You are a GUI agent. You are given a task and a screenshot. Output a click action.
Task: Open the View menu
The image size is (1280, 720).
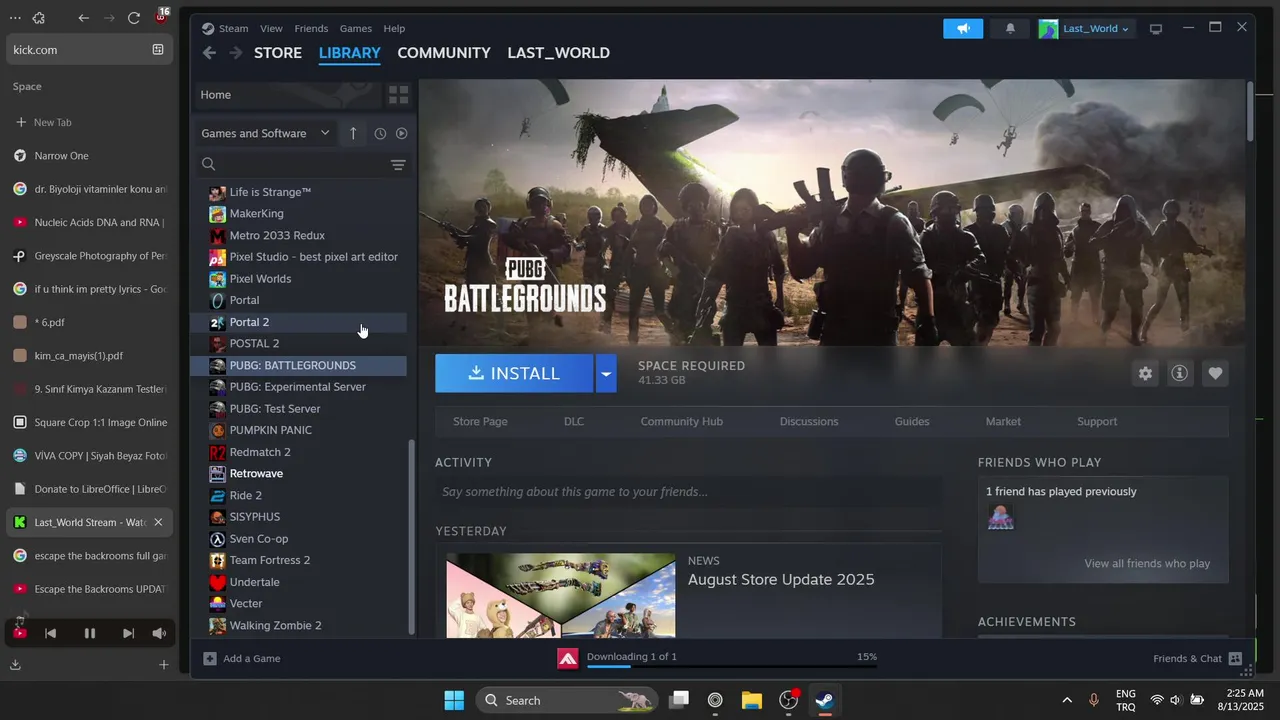pos(271,28)
